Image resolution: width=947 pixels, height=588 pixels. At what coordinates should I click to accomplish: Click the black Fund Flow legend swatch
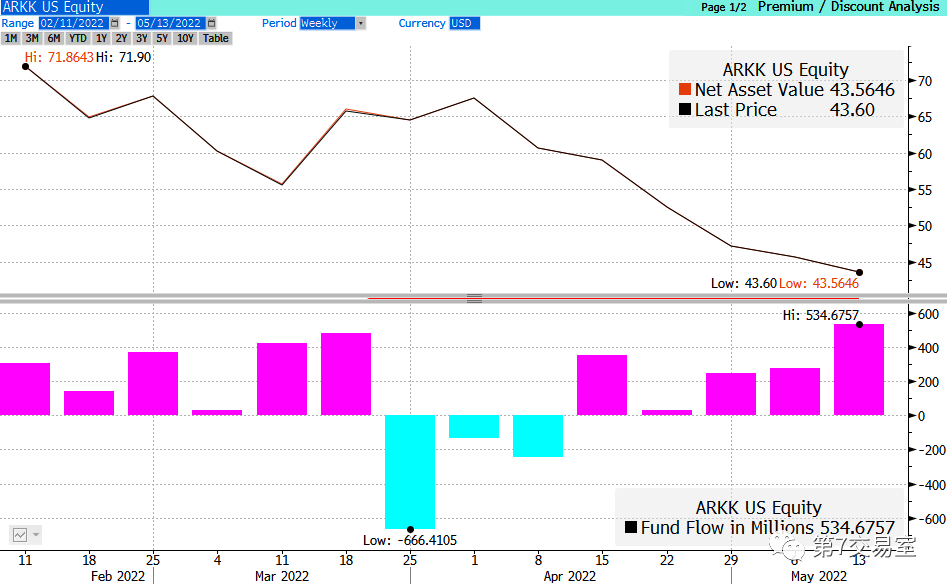pyautogui.click(x=631, y=527)
